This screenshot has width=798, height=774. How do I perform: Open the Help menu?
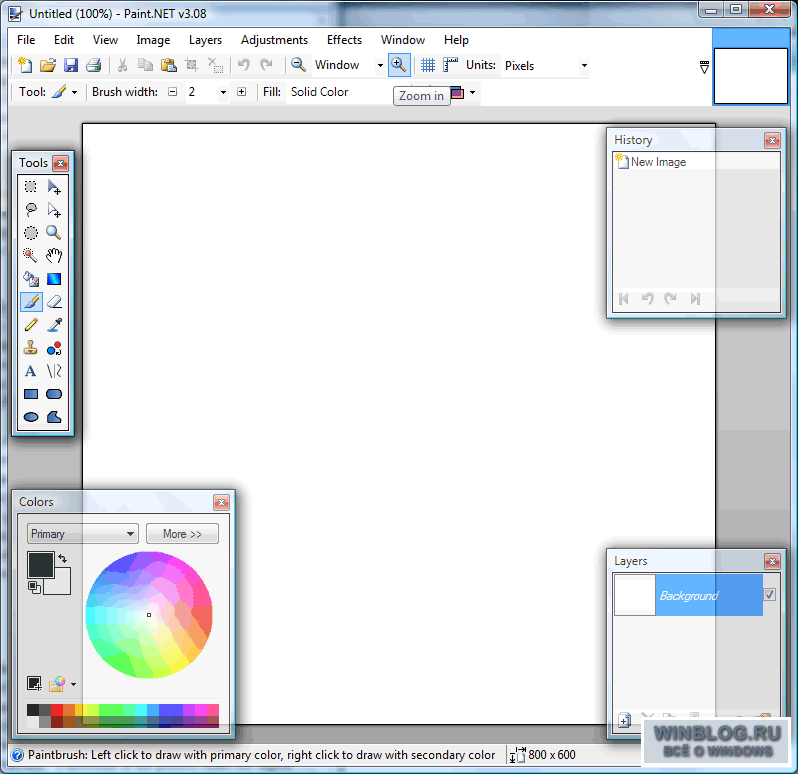(456, 40)
